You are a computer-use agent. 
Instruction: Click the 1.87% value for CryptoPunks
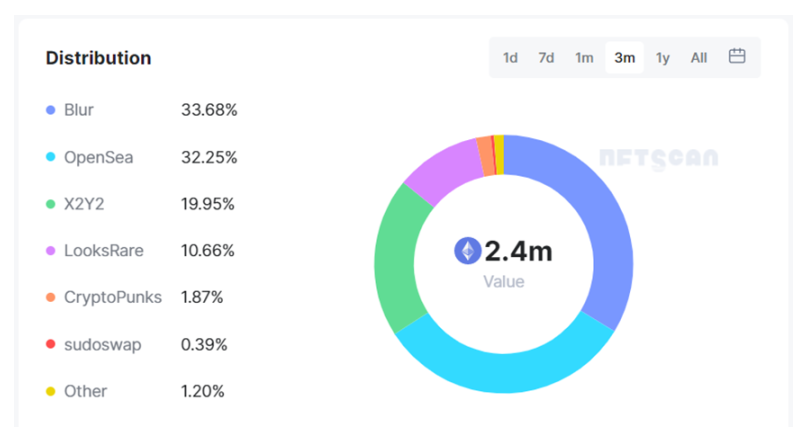(202, 297)
